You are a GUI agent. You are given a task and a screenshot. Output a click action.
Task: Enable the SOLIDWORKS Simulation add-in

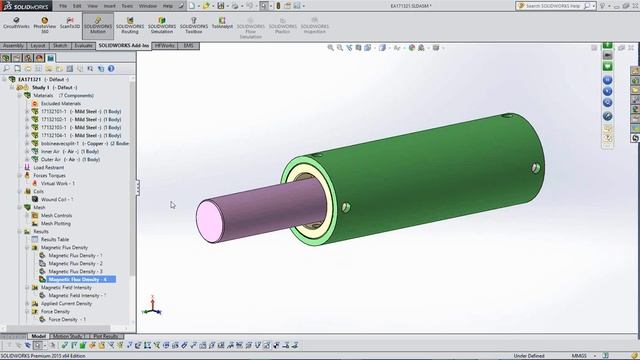pos(162,25)
